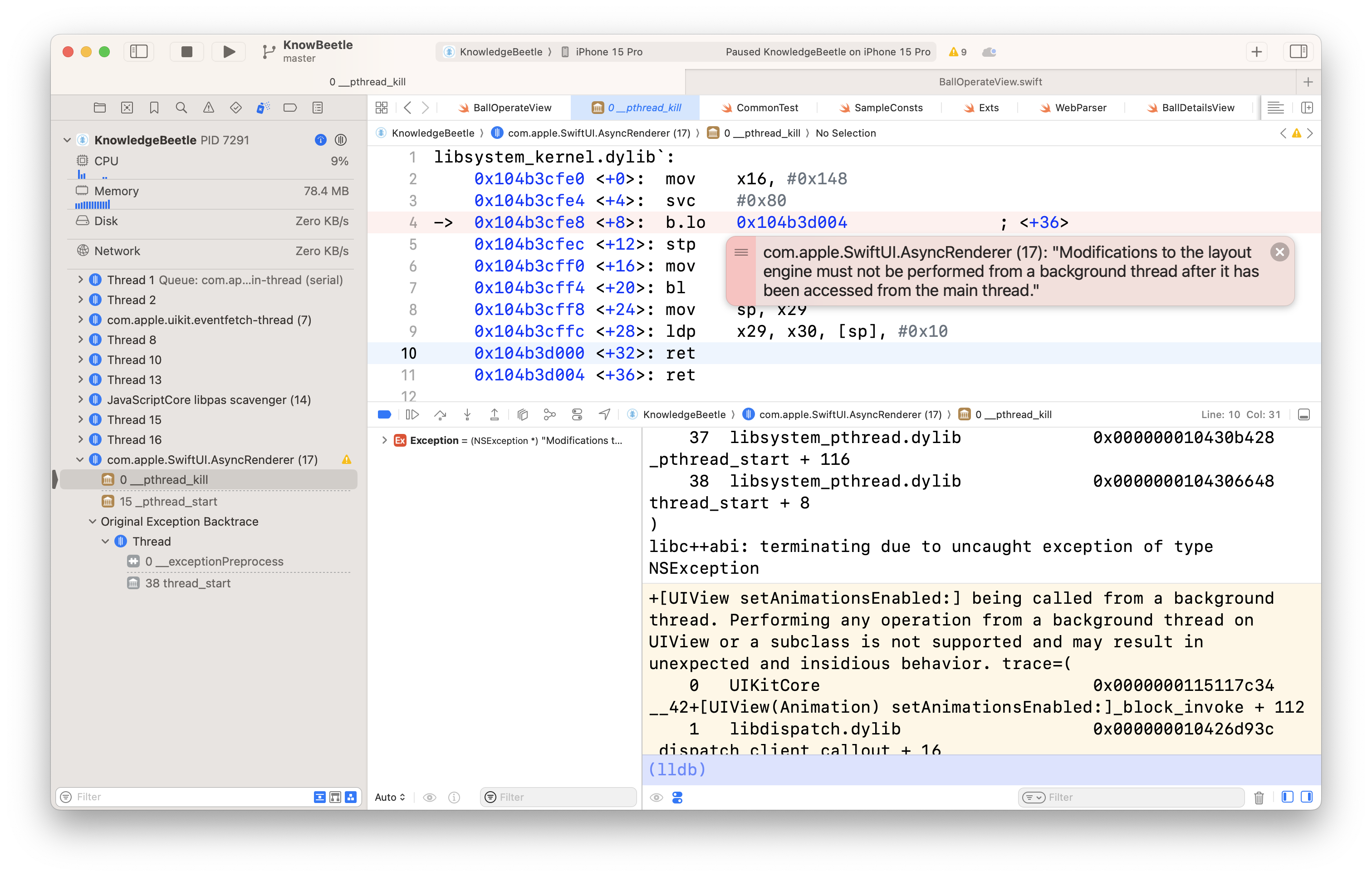Viewport: 1372px width, 877px height.
Task: Hide the debug area toggle button
Action: [x=1303, y=414]
